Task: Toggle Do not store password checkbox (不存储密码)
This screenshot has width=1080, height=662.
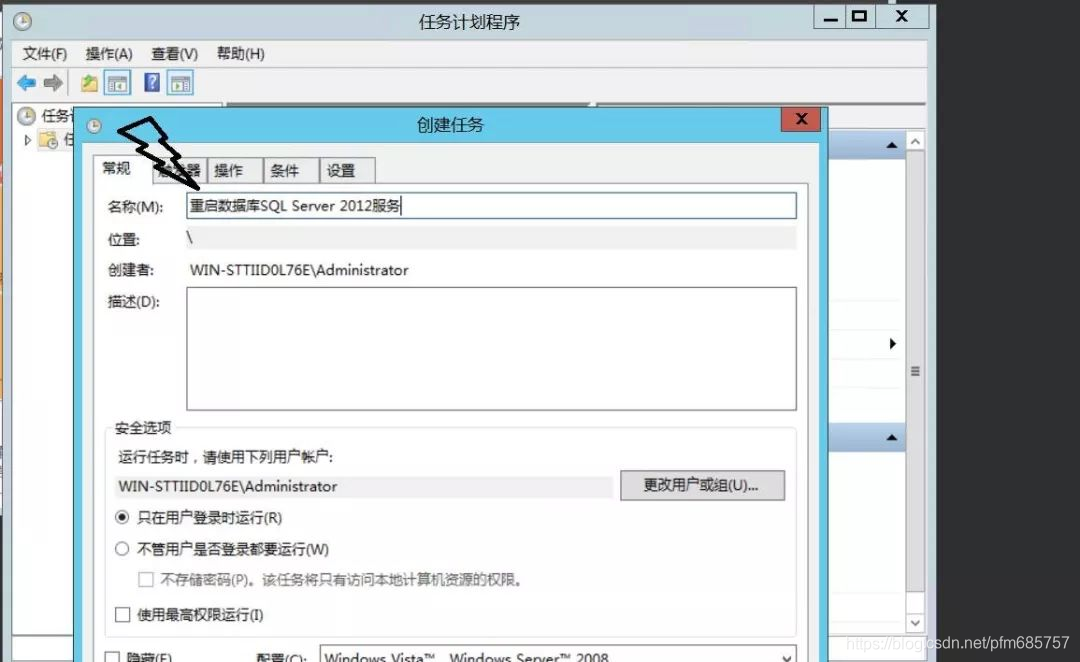Action: click(145, 579)
